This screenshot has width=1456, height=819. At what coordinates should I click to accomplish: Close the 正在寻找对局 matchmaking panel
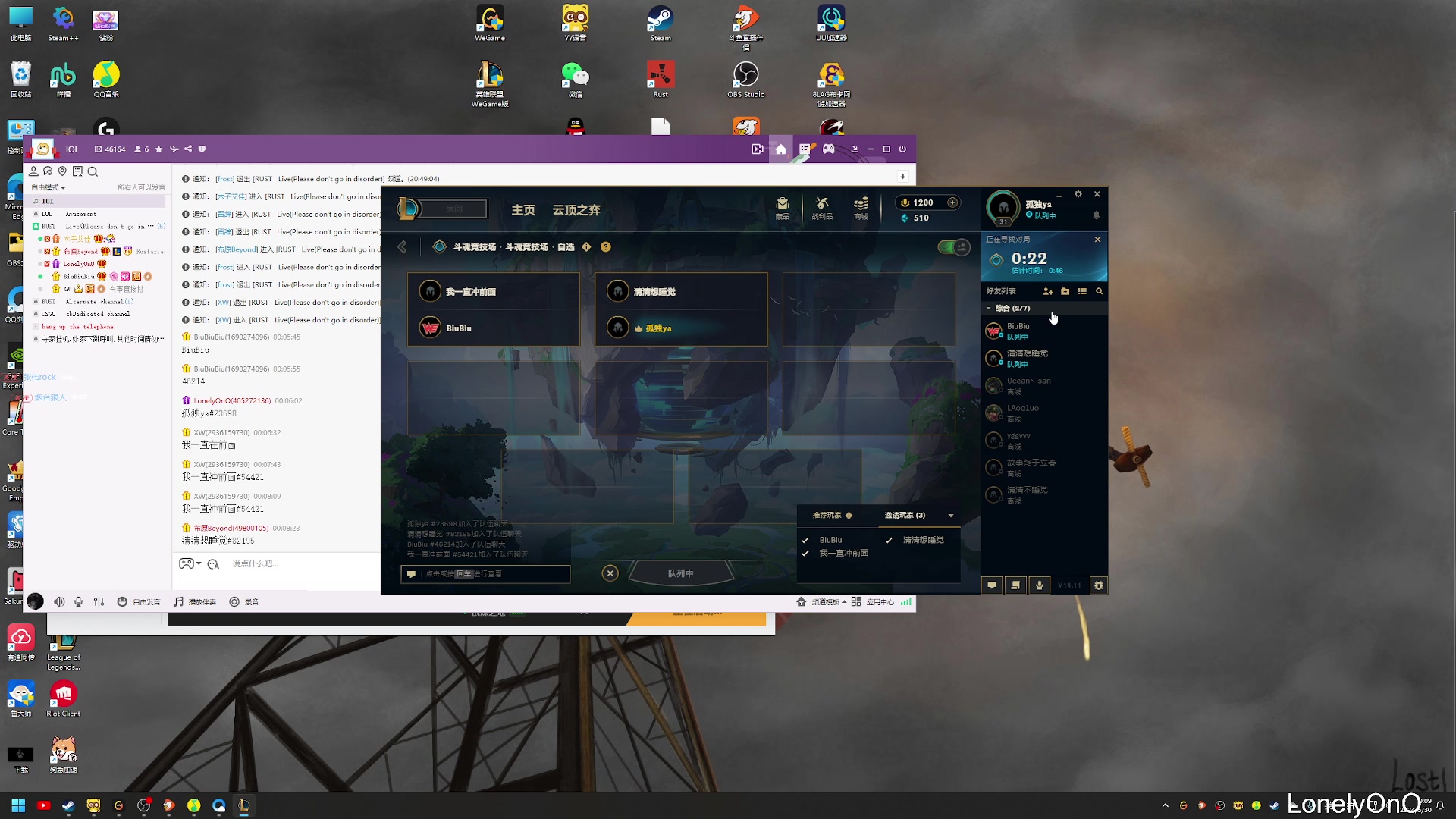[1097, 239]
